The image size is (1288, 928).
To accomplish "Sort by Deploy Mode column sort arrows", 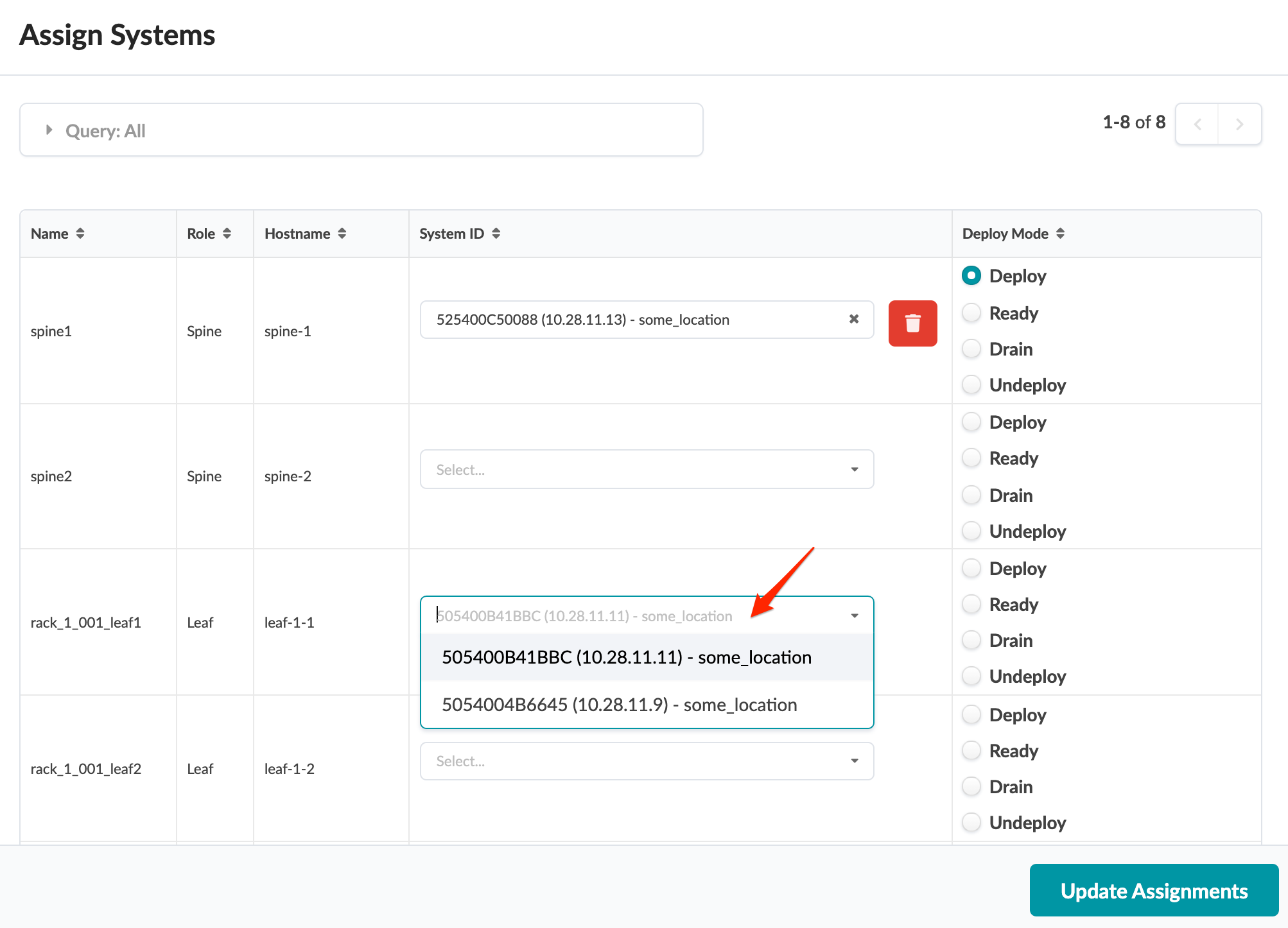I will coord(1060,234).
